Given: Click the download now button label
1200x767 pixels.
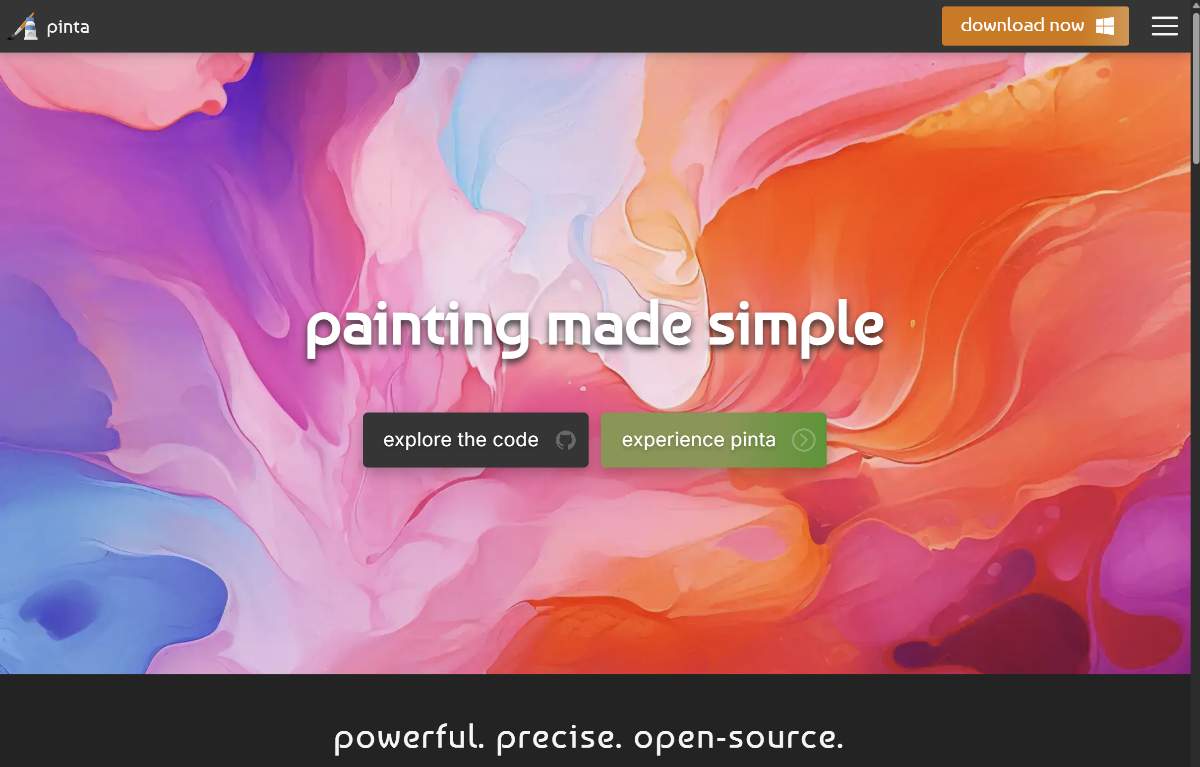Looking at the screenshot, I should 1022,26.
